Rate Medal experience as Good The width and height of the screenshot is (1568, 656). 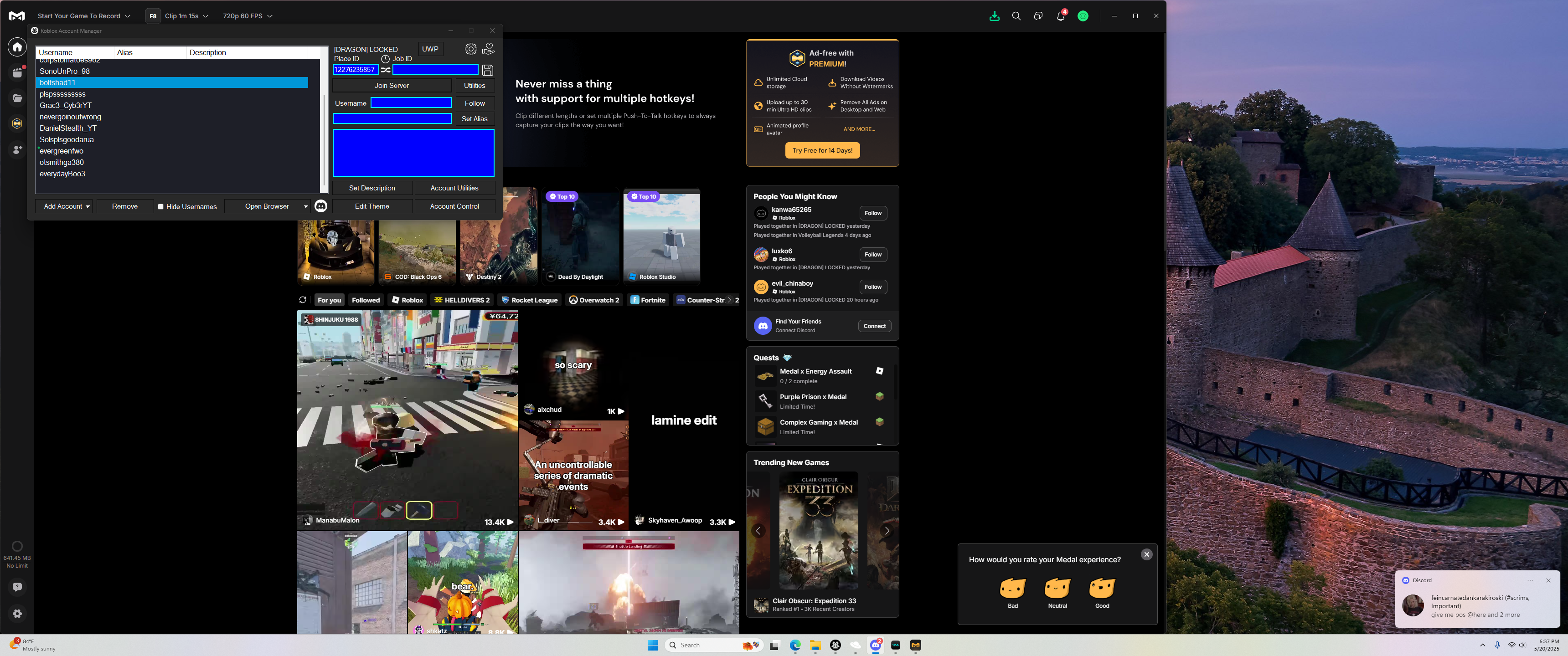pyautogui.click(x=1102, y=593)
